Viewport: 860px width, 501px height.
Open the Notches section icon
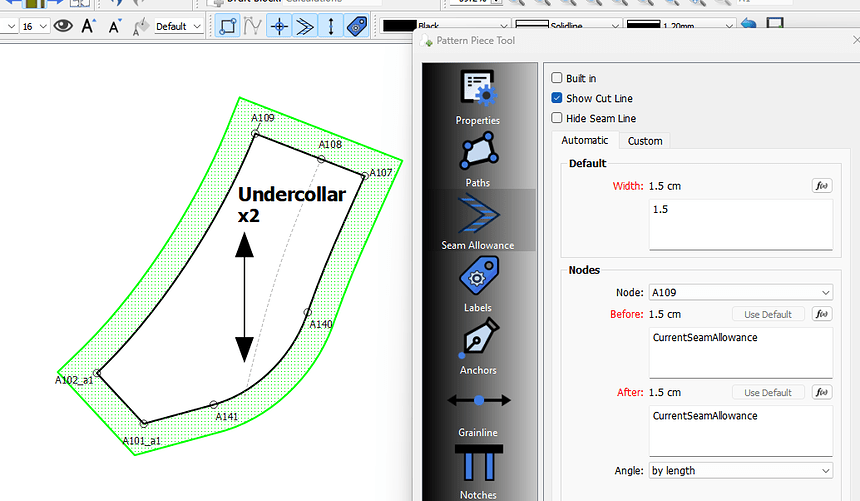pos(478,464)
